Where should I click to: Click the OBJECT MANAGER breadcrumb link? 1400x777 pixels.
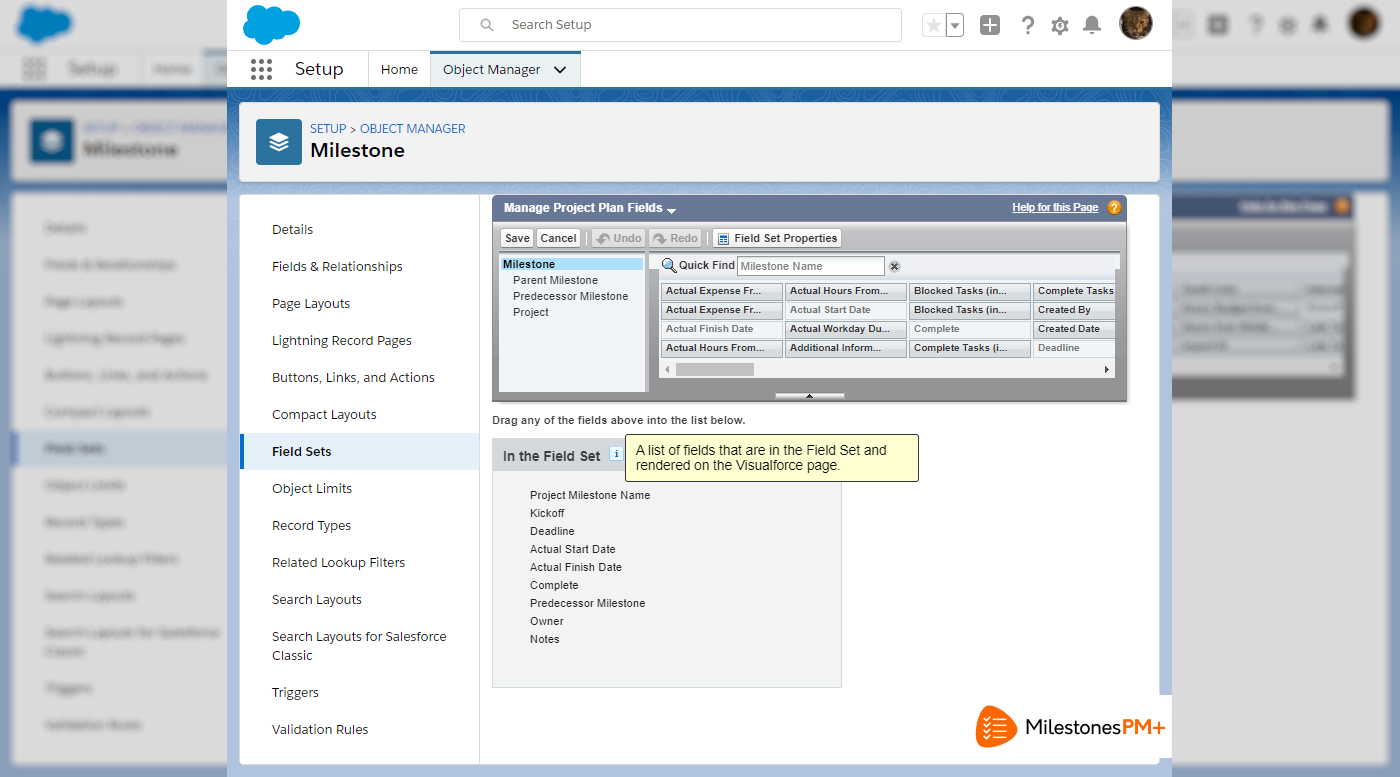coord(413,128)
